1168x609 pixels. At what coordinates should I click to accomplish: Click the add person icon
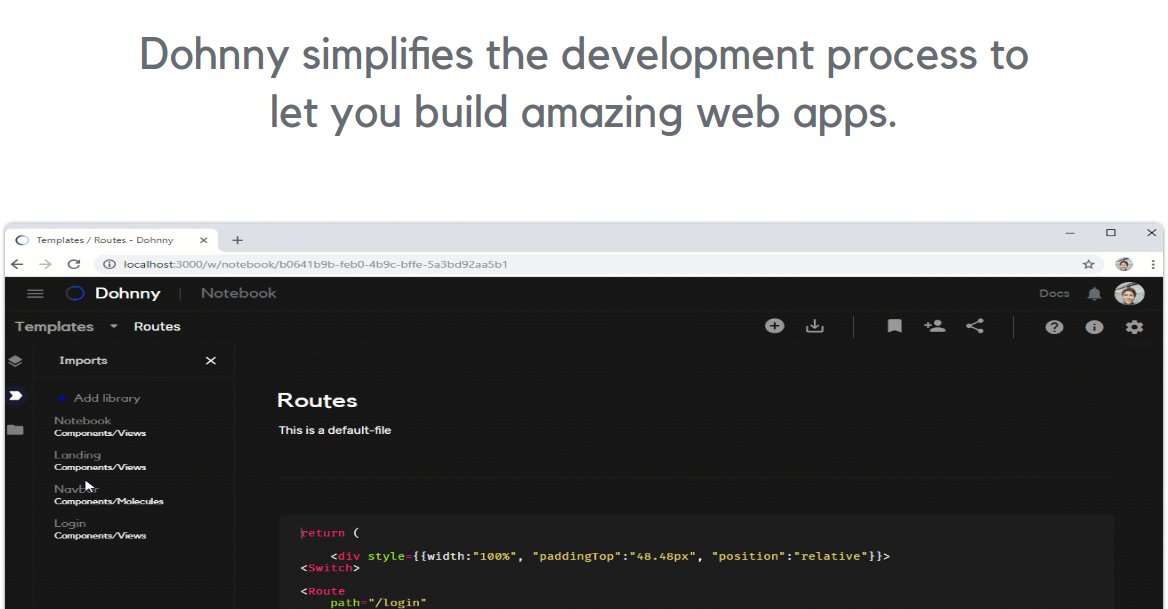[934, 326]
